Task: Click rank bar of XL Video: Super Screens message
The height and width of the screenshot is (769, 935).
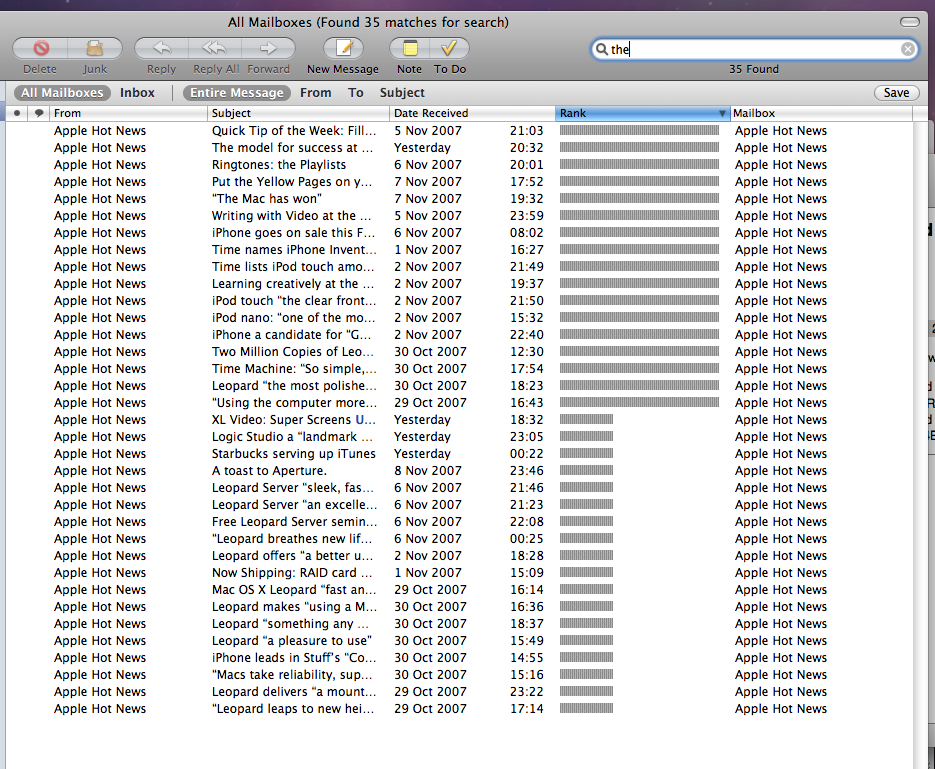Action: coord(586,420)
